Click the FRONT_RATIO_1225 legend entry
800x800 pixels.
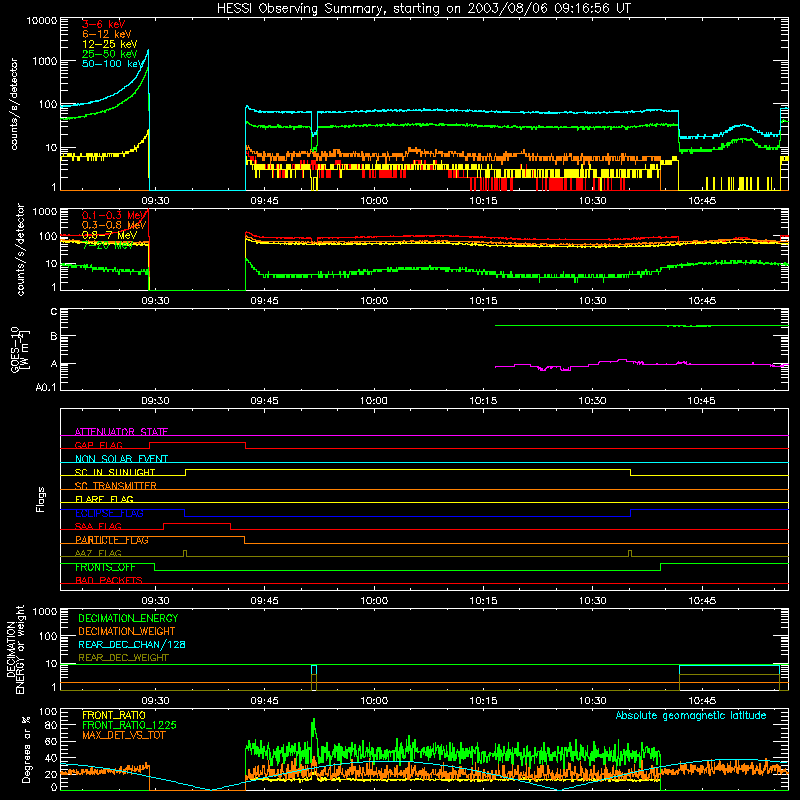pos(129,725)
